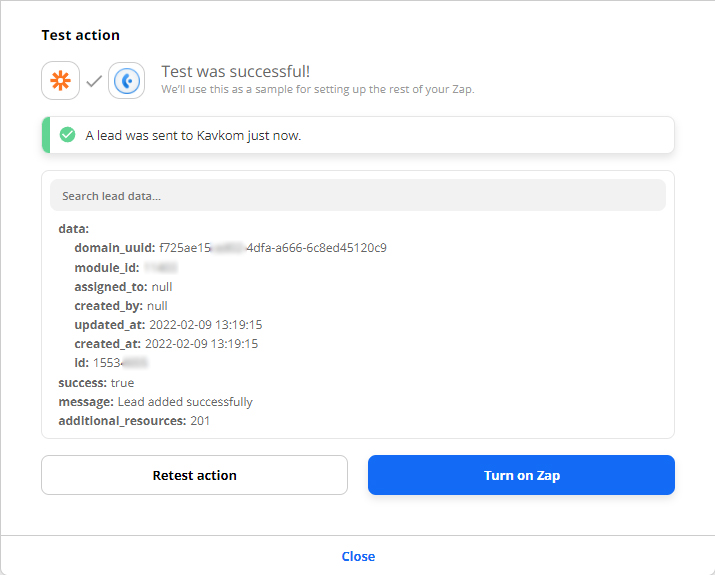Close the dialog via Close link

[357, 556]
